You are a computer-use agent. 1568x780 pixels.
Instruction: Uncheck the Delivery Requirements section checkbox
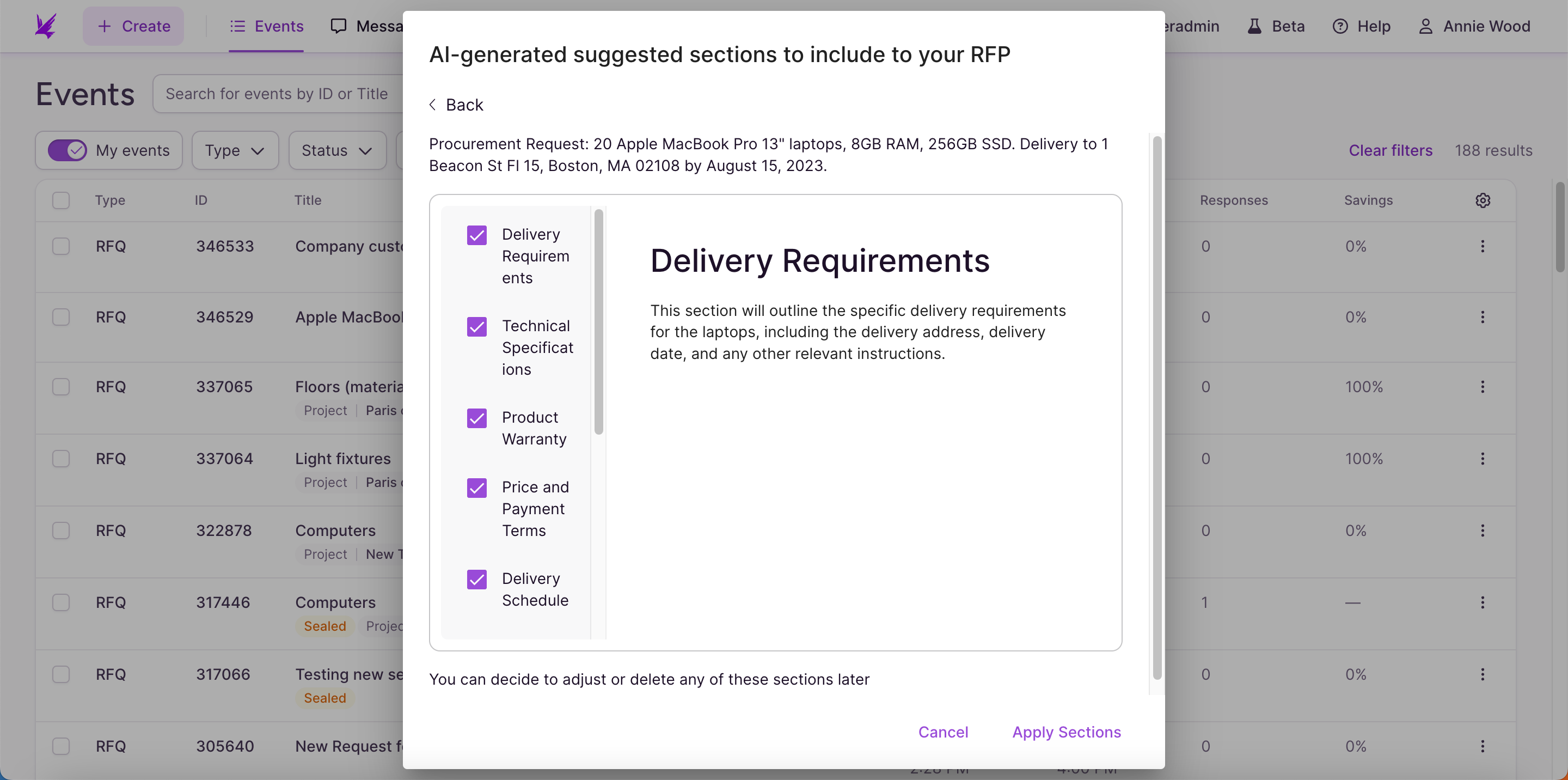tap(476, 235)
